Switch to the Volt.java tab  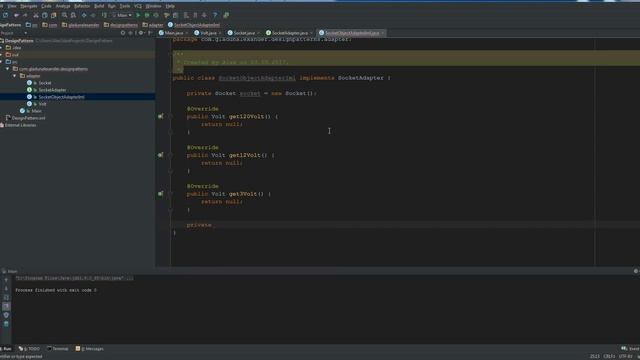coord(208,33)
